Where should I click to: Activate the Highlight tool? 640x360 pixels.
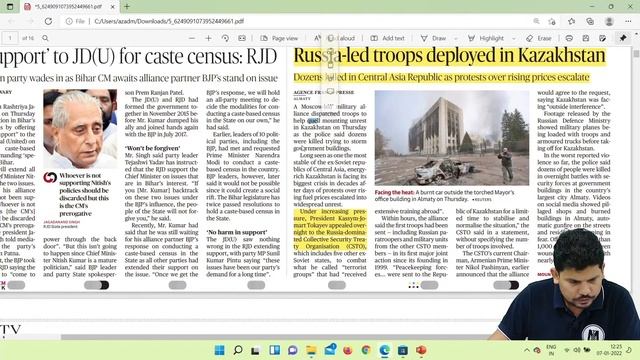486,38
